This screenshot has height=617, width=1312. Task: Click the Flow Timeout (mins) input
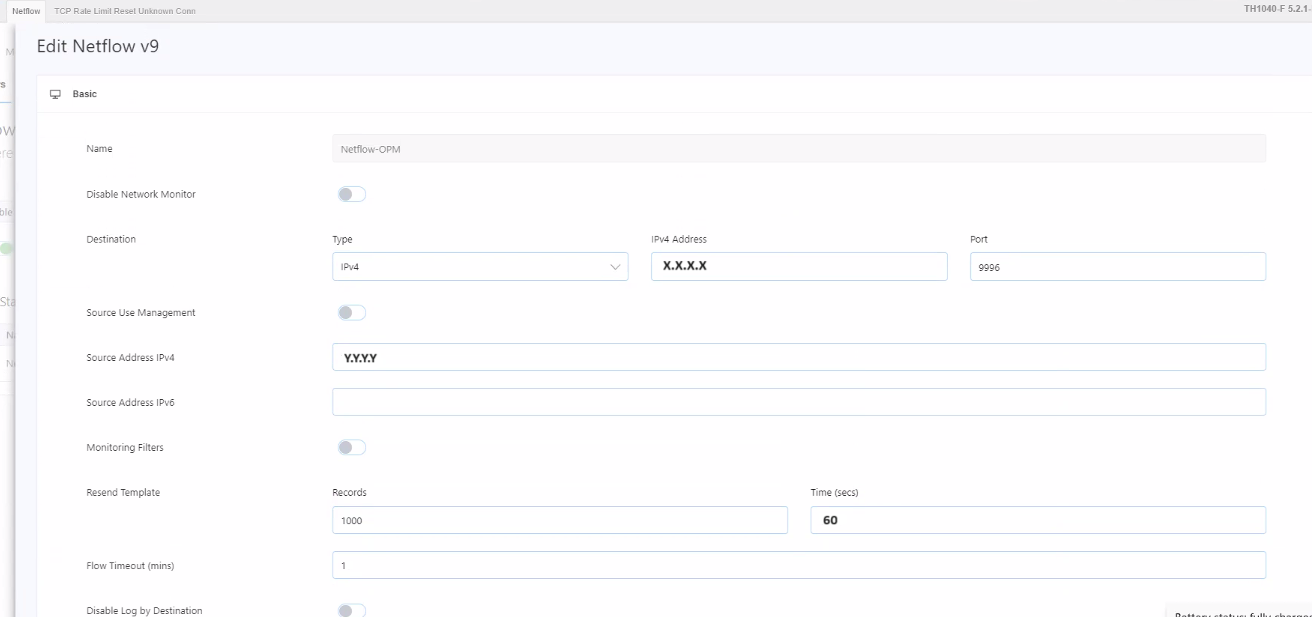coord(798,565)
